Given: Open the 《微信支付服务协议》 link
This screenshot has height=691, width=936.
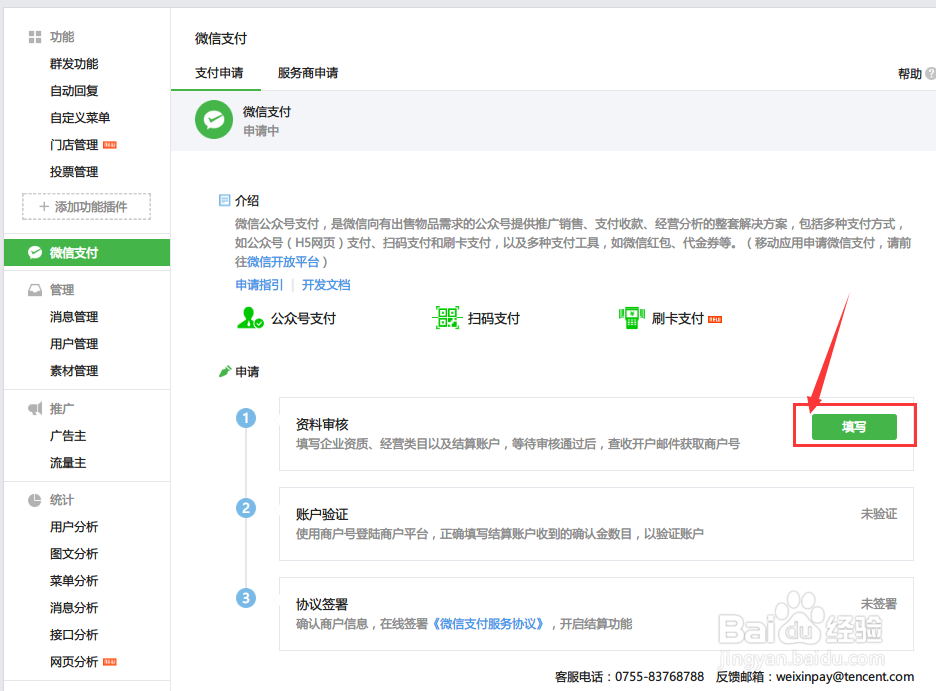Looking at the screenshot, I should (x=488, y=624).
